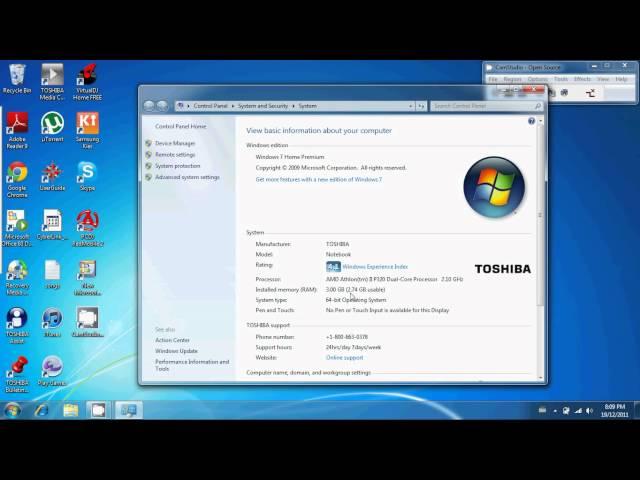The height and width of the screenshot is (480, 640).
Task: Select the red PDF application desktop icon
Action: (87, 228)
